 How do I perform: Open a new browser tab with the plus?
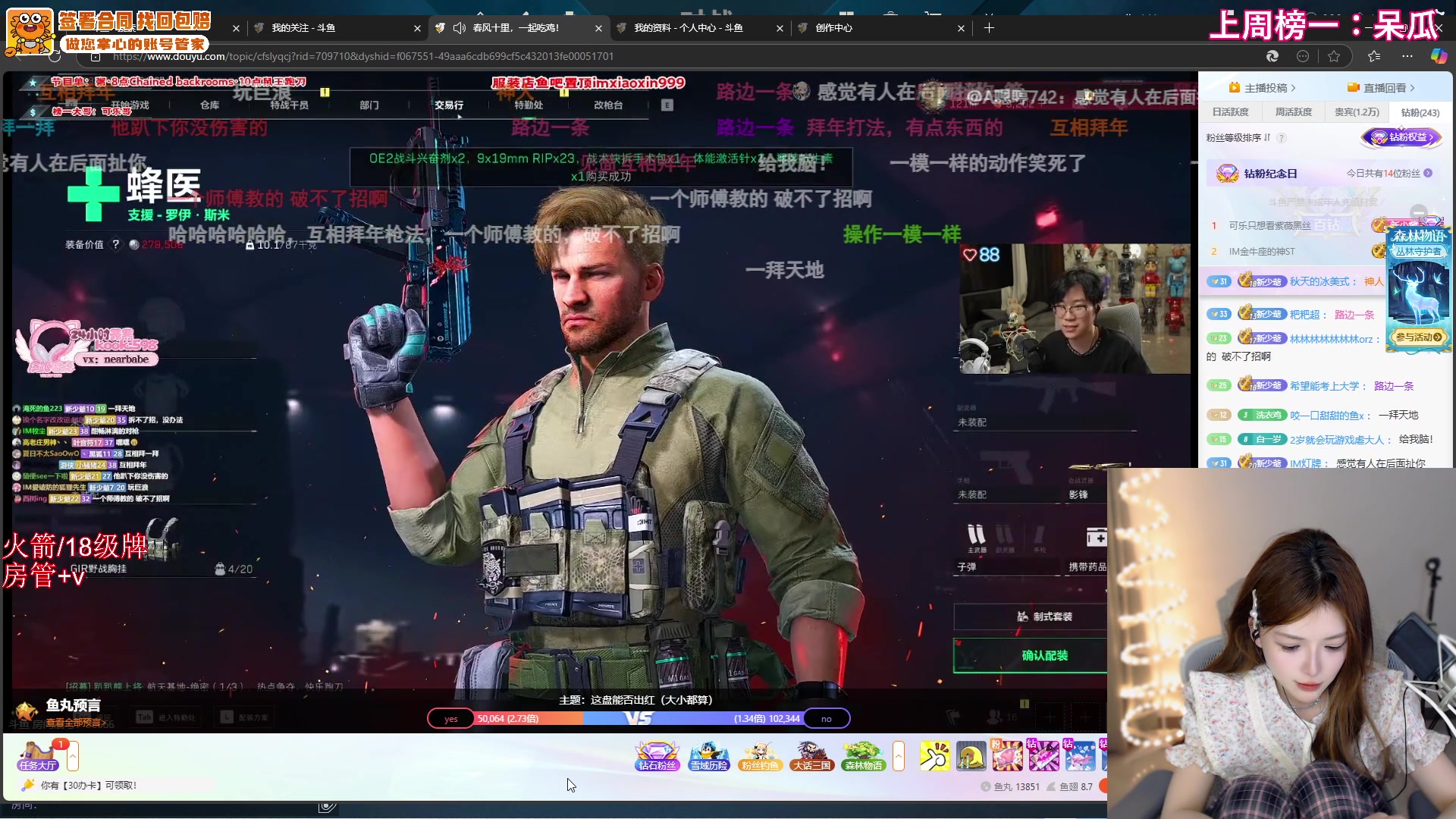click(989, 28)
